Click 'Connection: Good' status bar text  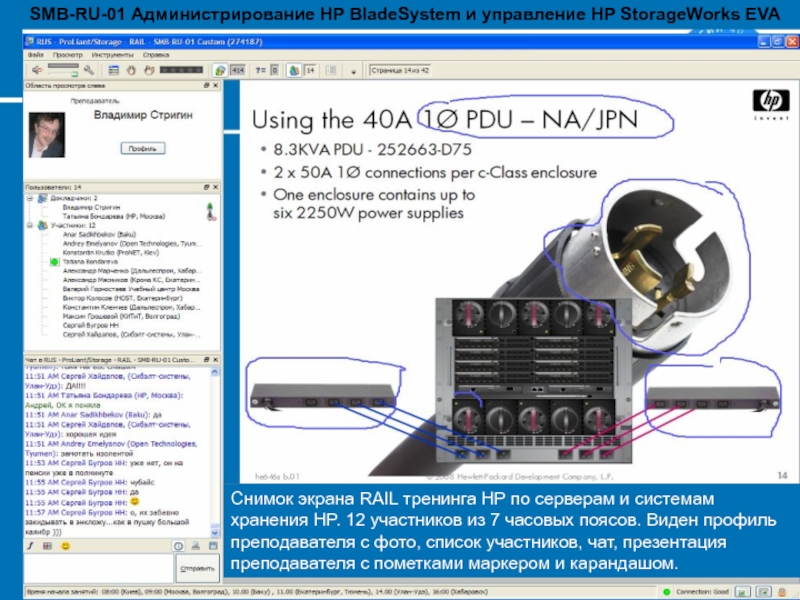tap(702, 592)
